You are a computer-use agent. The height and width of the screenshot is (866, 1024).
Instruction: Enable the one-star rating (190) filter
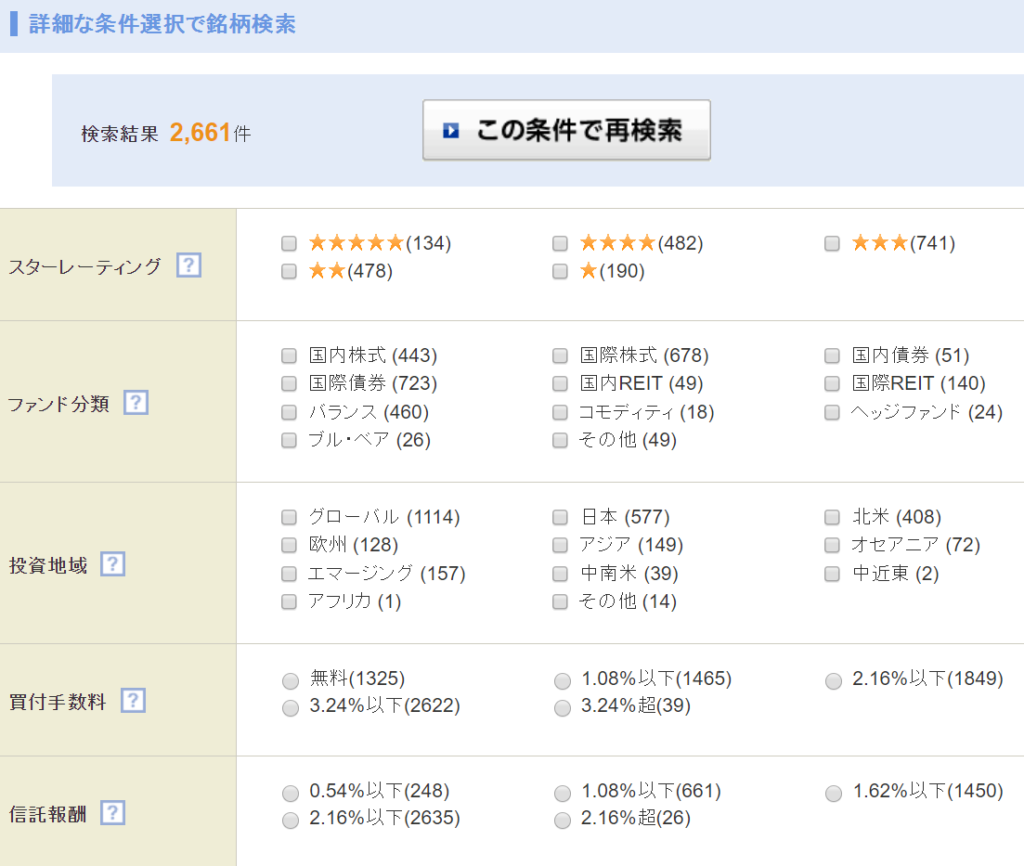560,271
